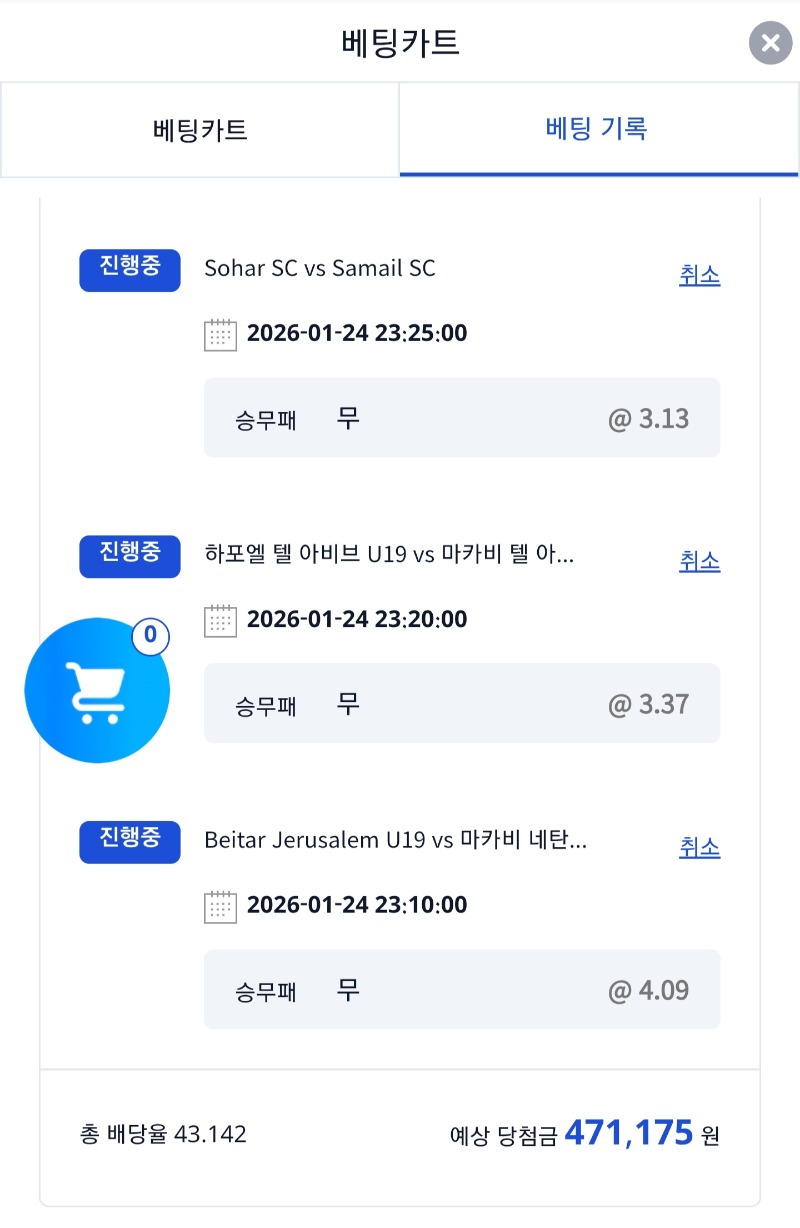The width and height of the screenshot is (800, 1228).
Task: Click the total odds 43.142 text
Action: [163, 1134]
